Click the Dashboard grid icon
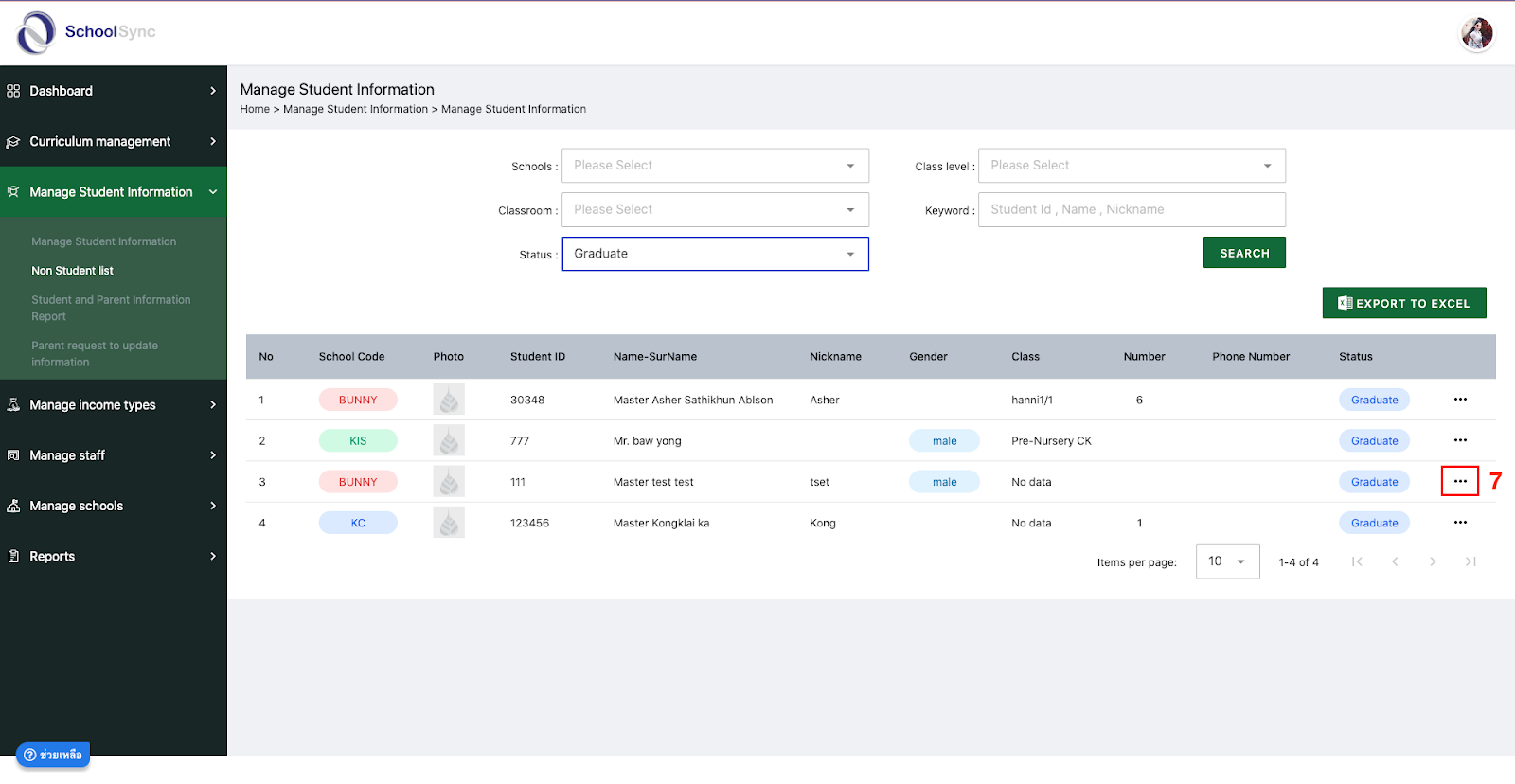 [13, 91]
